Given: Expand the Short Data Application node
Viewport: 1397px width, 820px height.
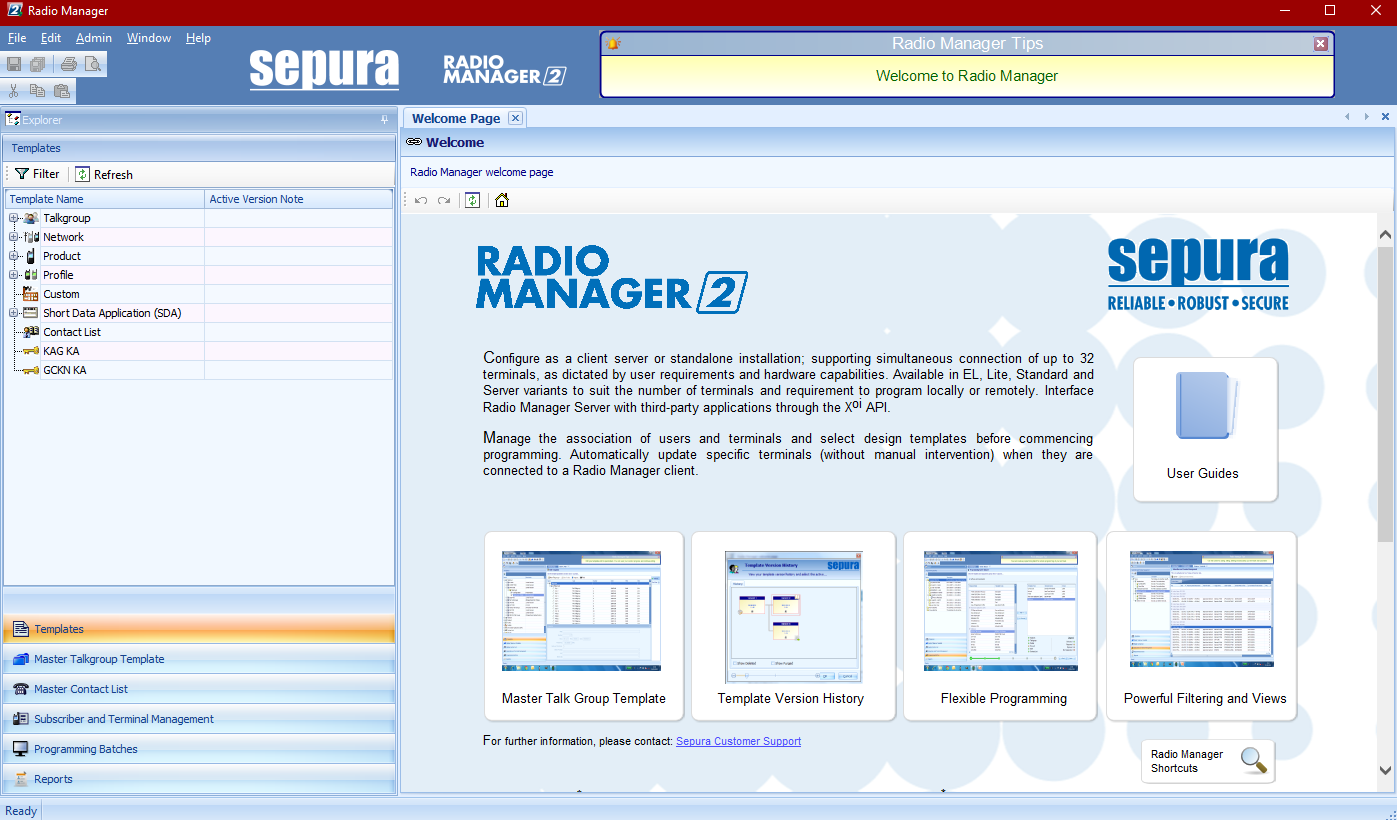Looking at the screenshot, I should pos(14,313).
